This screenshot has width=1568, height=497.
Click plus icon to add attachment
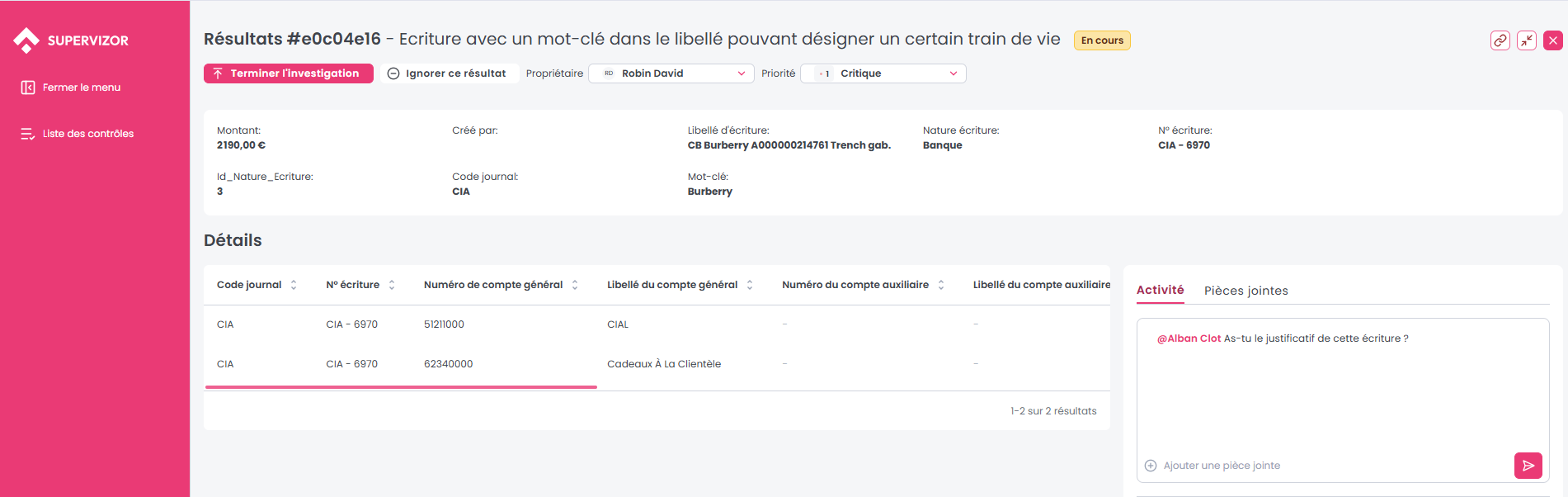click(1151, 466)
